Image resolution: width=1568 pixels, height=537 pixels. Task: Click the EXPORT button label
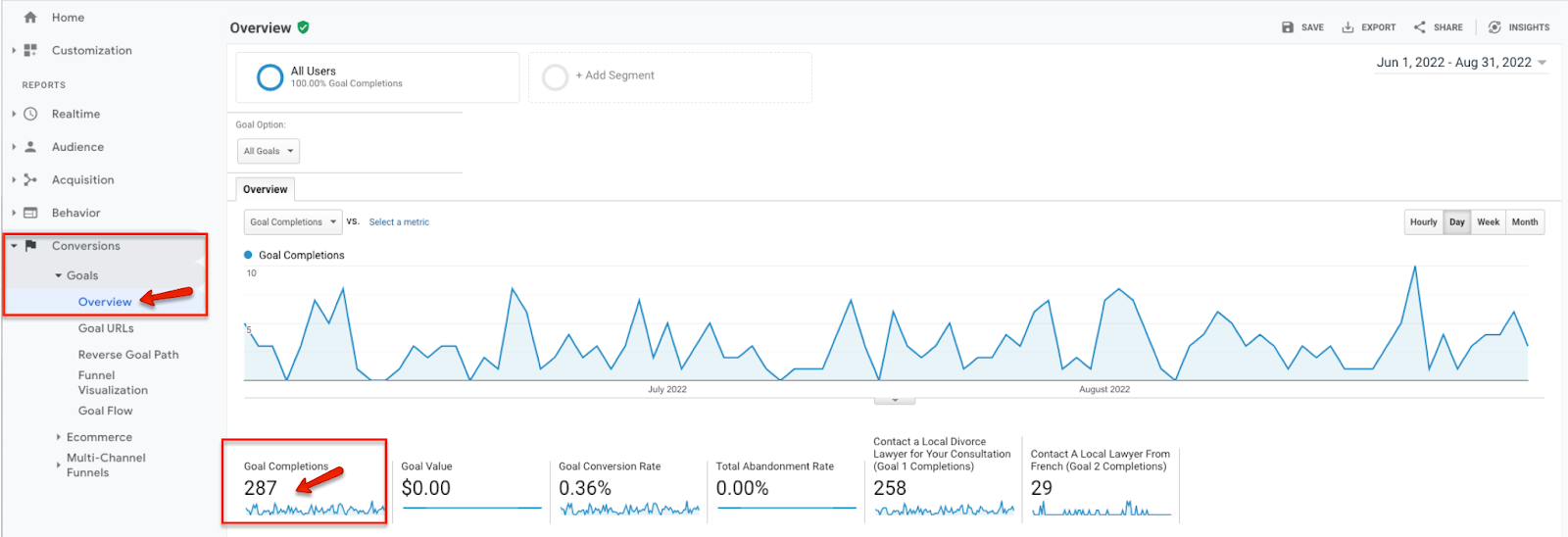tap(1378, 27)
